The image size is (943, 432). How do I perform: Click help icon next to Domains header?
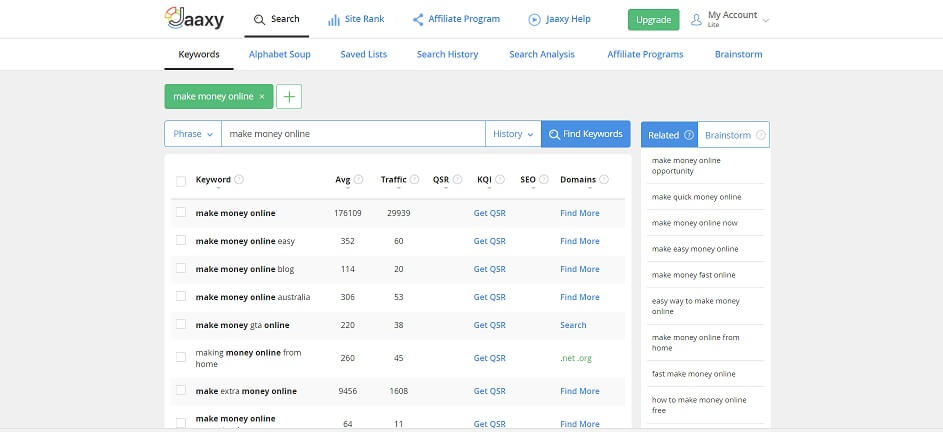point(604,179)
